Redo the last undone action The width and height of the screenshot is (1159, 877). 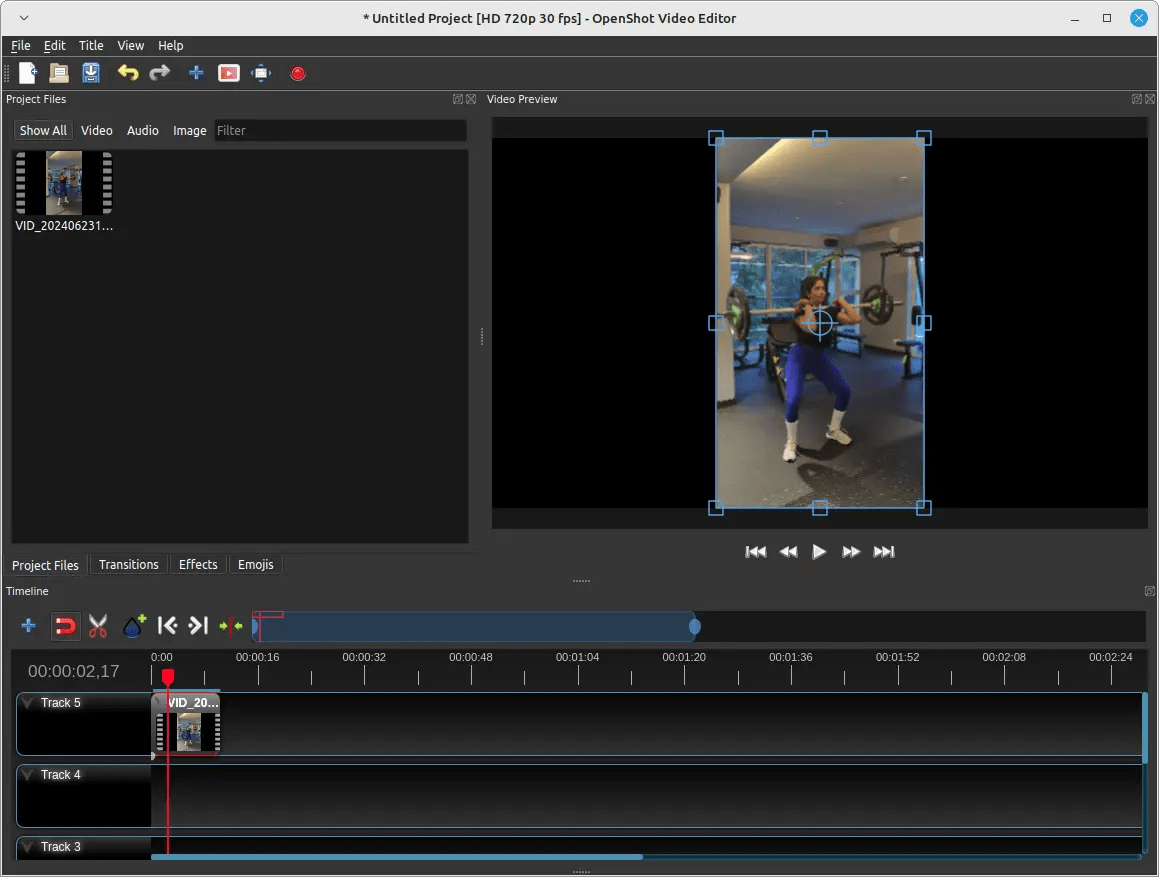coord(160,72)
